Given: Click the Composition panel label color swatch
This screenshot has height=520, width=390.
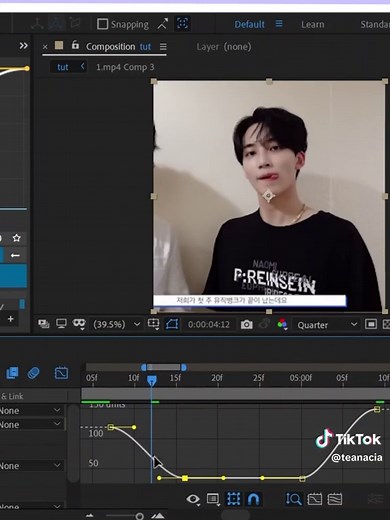Looking at the screenshot, I should (x=59, y=45).
